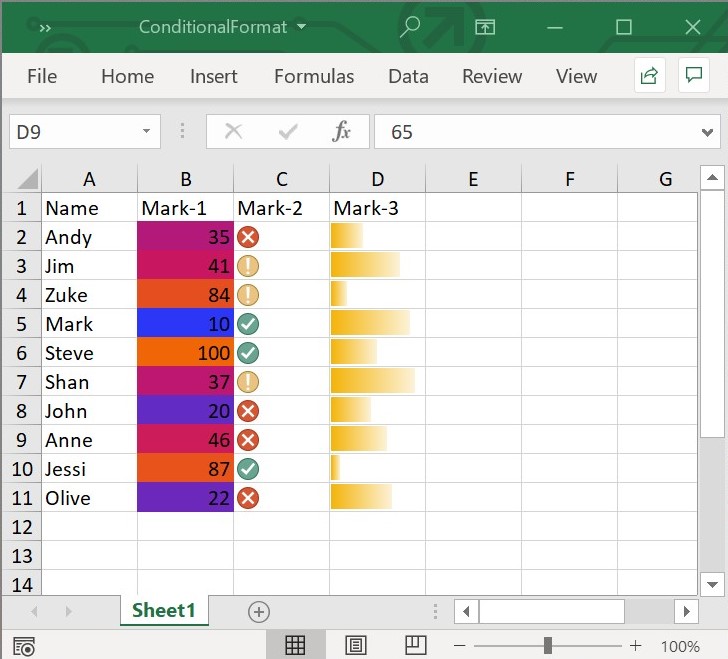This screenshot has width=728, height=659.
Task: Expand the Name Box dropdown
Action: click(x=146, y=132)
